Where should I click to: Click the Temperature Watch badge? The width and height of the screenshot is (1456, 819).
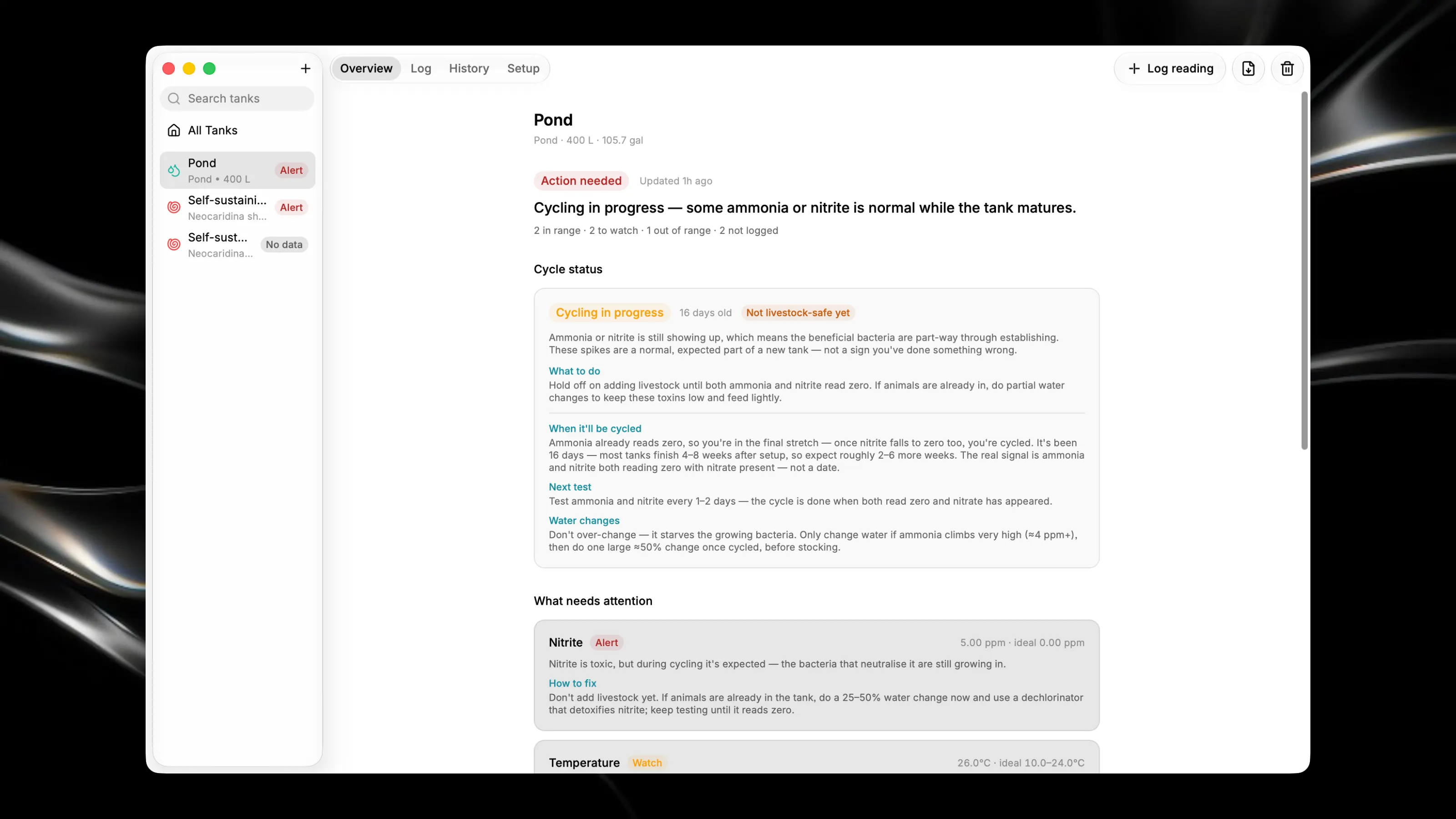click(x=647, y=763)
